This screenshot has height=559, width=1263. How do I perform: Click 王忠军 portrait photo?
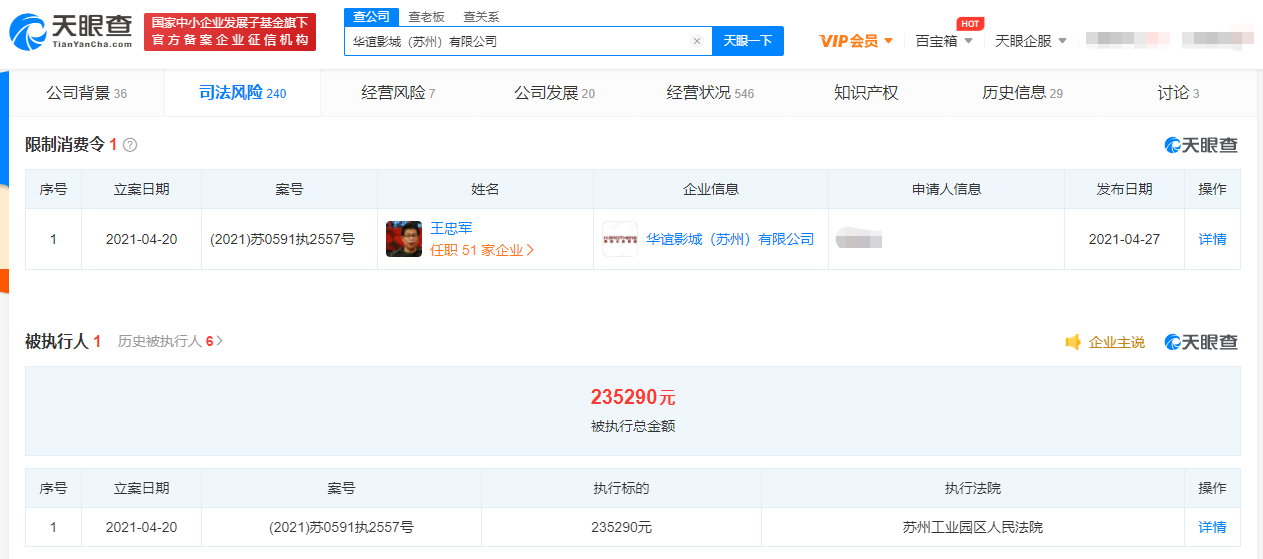click(x=404, y=239)
